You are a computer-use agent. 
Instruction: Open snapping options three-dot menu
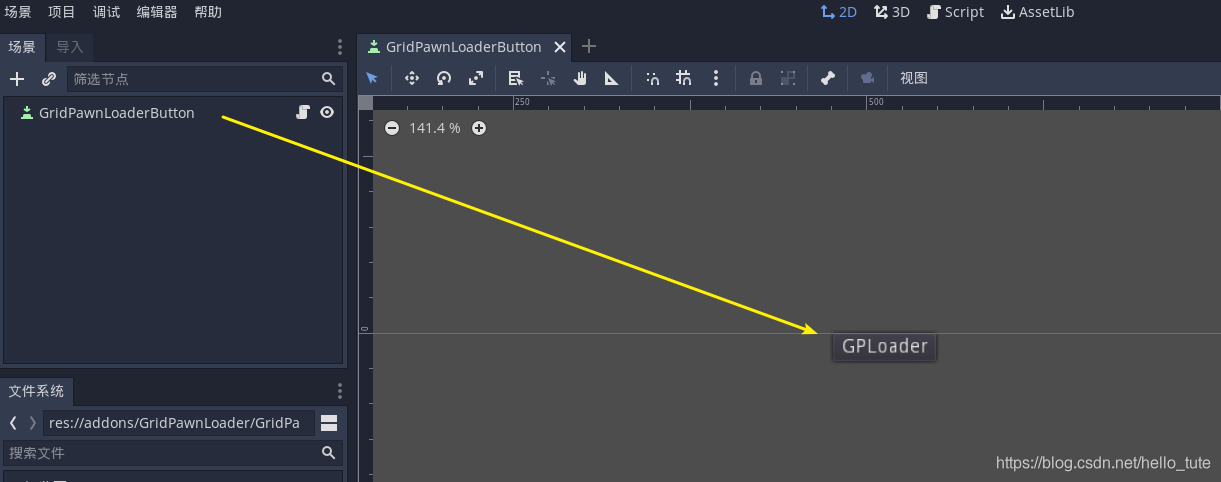coord(716,78)
